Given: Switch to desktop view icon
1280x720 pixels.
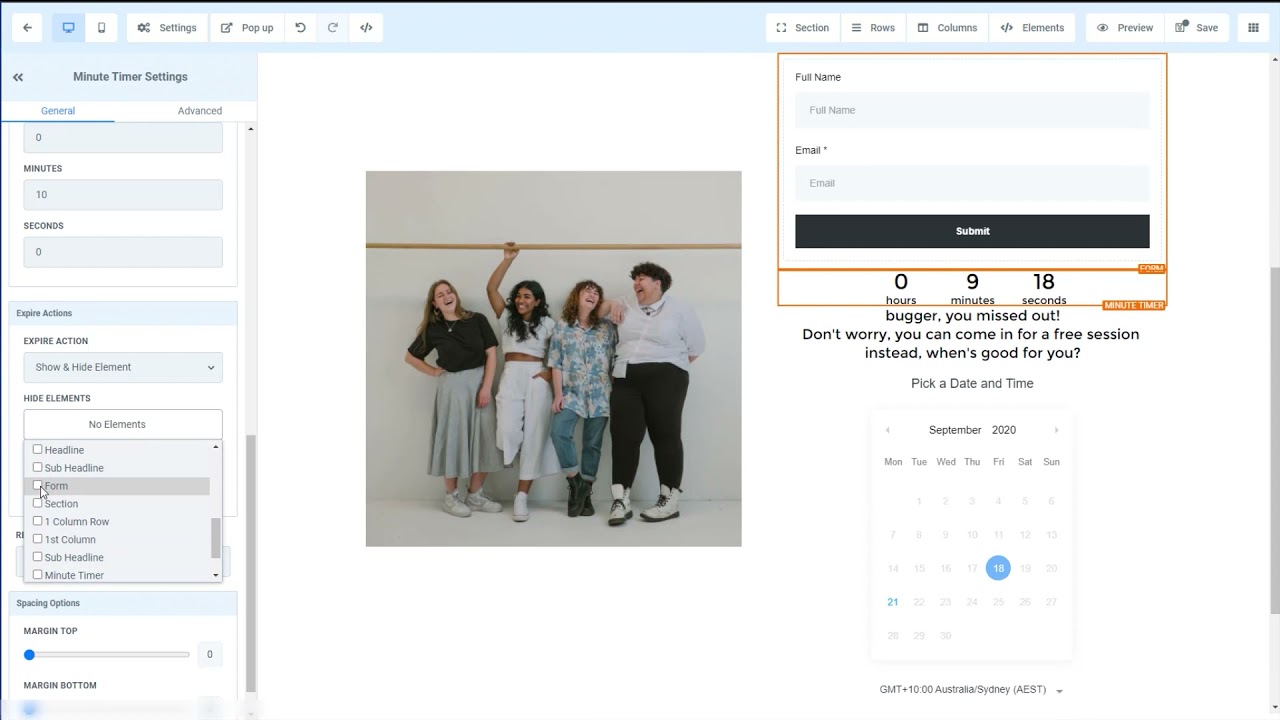Looking at the screenshot, I should pos(68,28).
